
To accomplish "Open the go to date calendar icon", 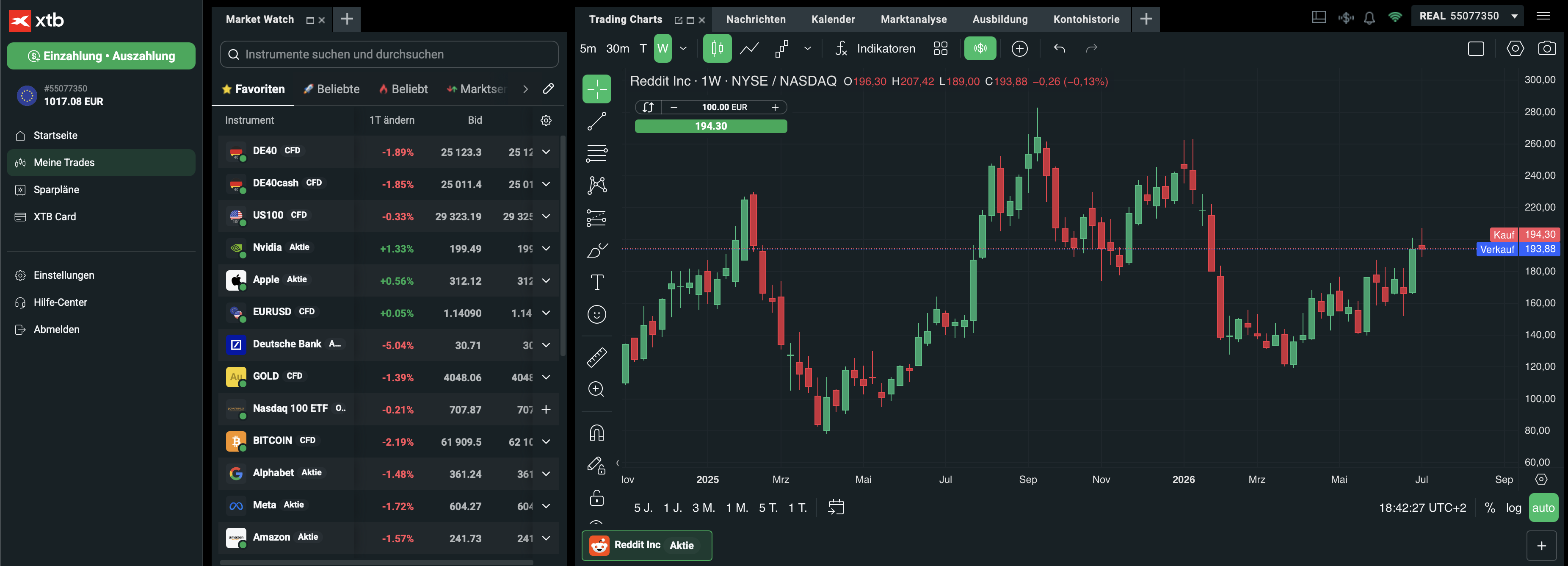I will pos(836,507).
